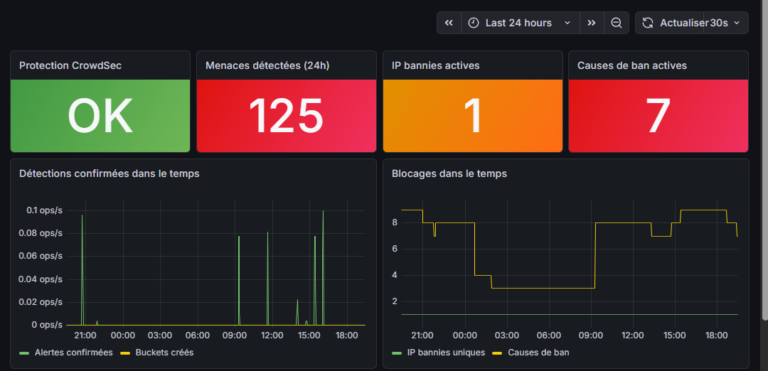Click the 0.06 ops/s axis label
Viewport: 768px width, 371px height.
tap(42, 256)
